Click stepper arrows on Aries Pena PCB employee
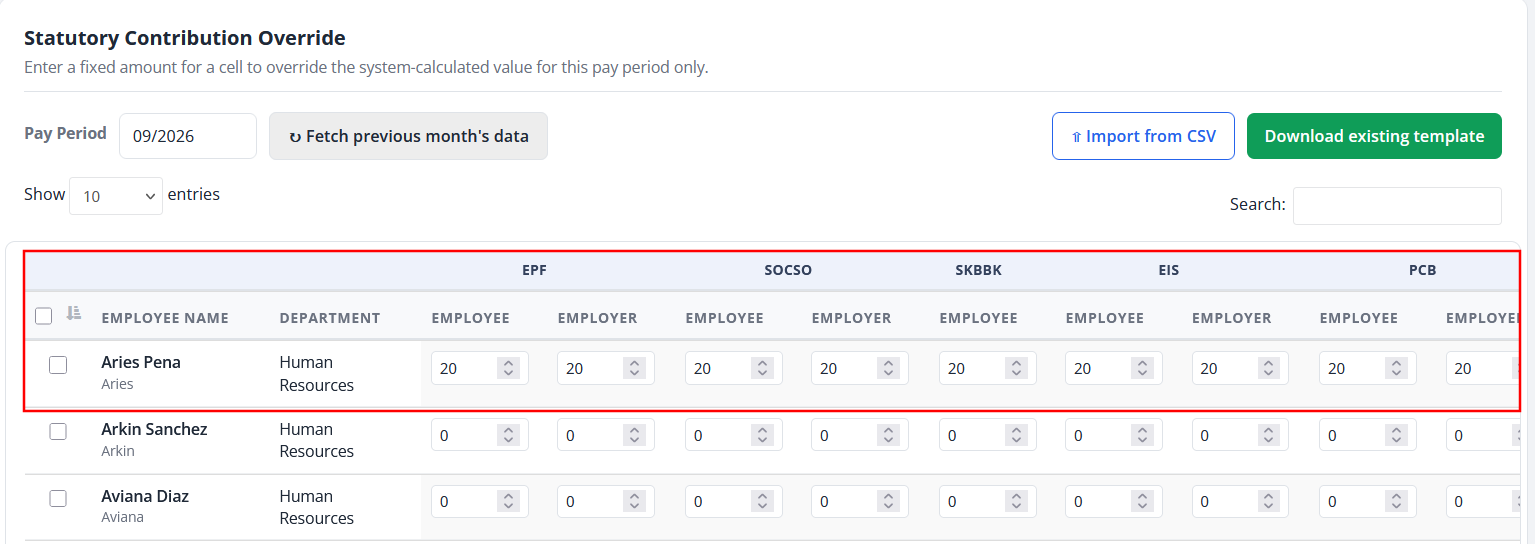Screen dimensions: 1535x544 pos(1396,368)
